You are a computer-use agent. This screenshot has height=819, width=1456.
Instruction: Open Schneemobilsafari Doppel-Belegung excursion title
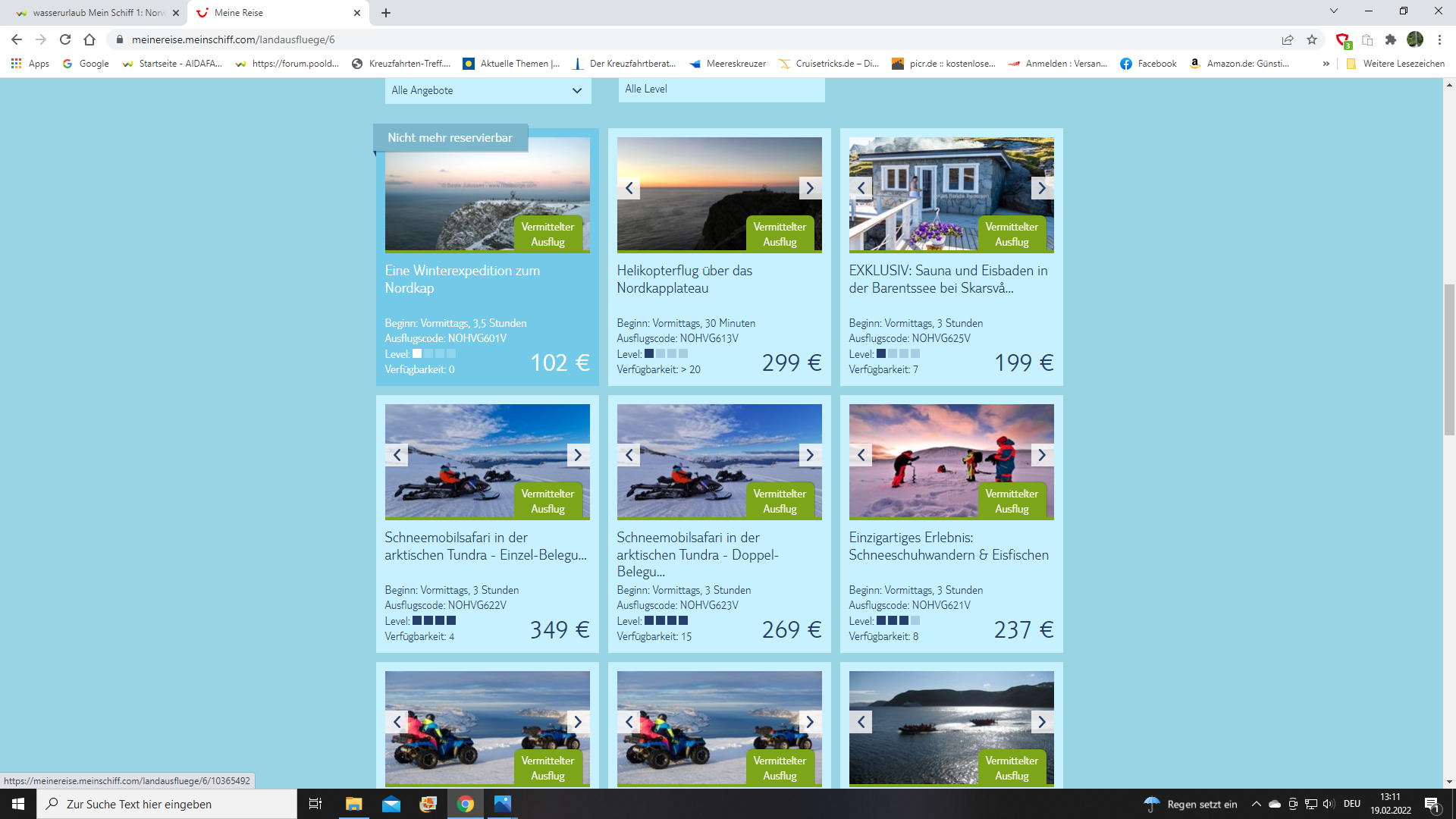(x=697, y=554)
